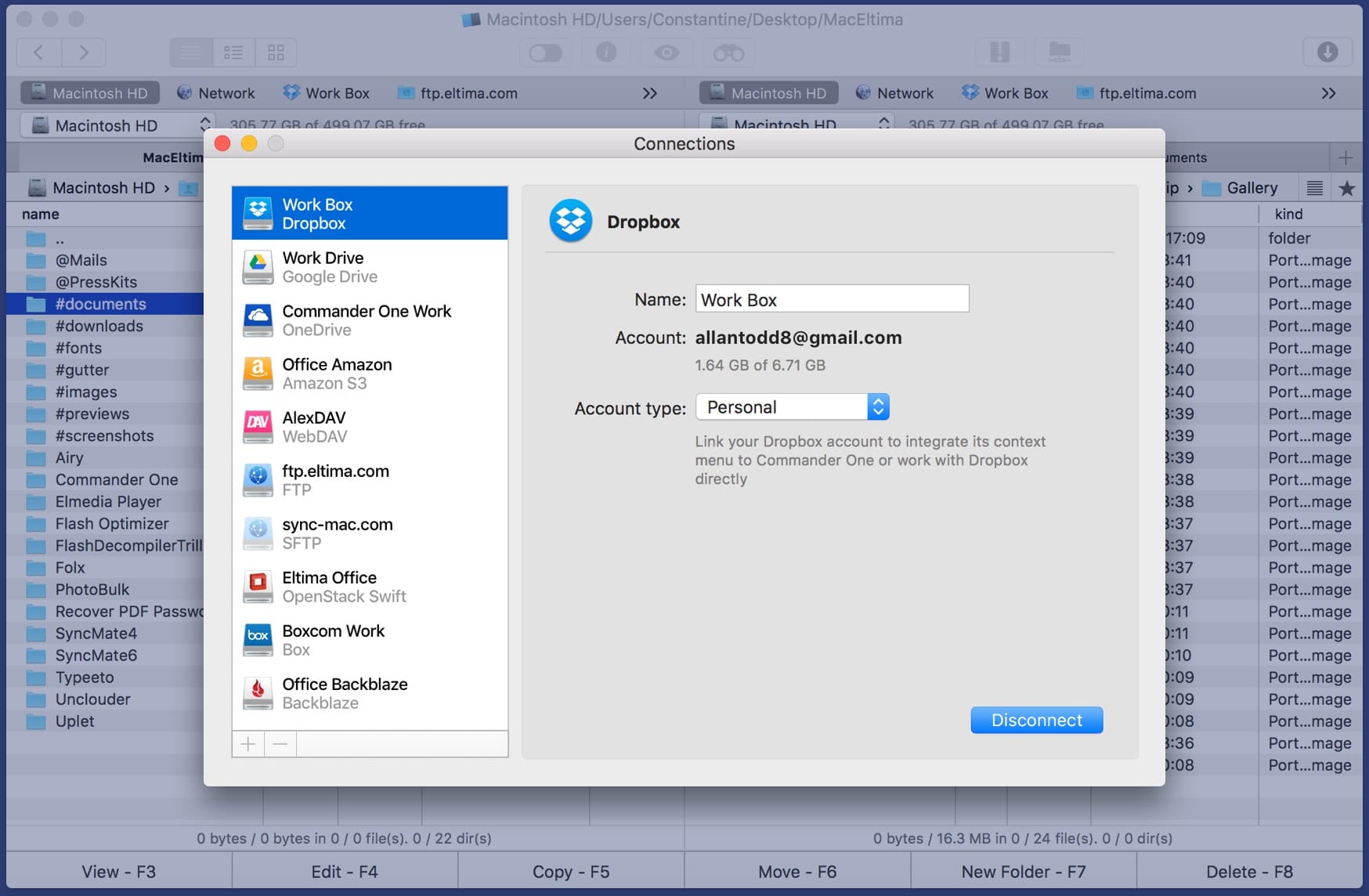
Task: Add a new connection with plus button
Action: point(248,744)
